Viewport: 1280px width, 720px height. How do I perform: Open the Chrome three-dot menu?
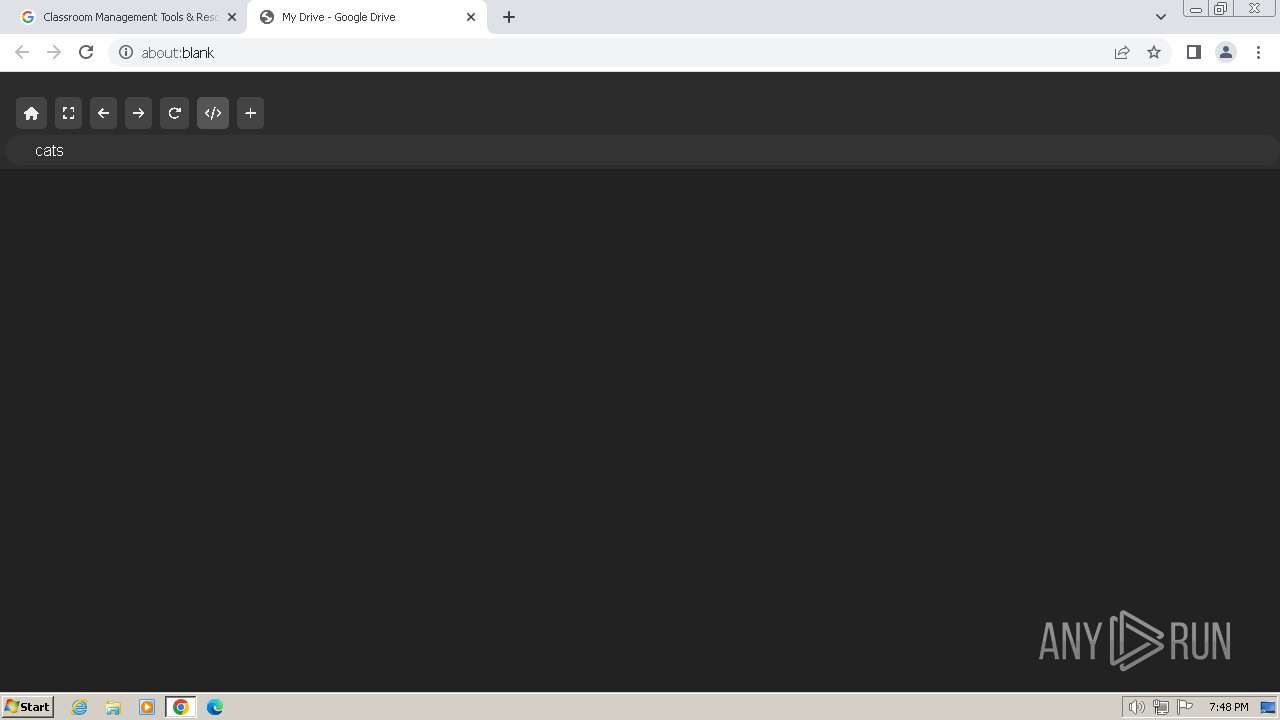coord(1259,52)
